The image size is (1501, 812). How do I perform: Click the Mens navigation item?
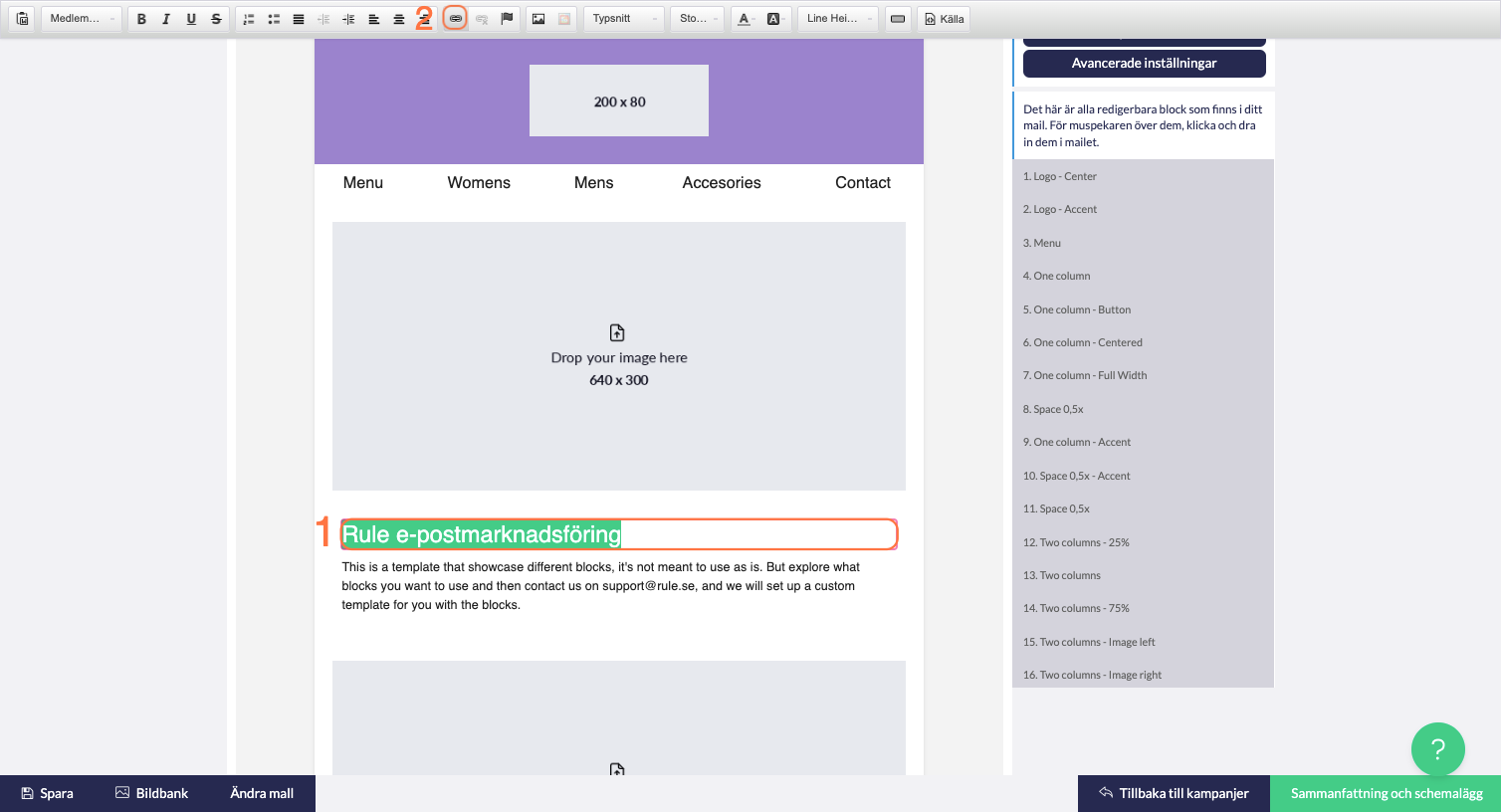pyautogui.click(x=594, y=183)
